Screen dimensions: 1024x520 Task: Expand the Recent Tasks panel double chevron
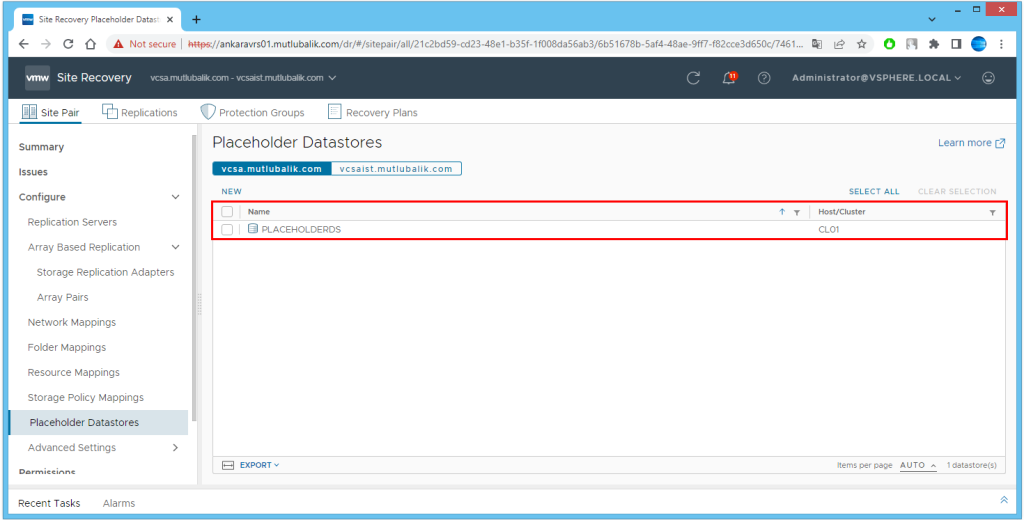point(1004,500)
